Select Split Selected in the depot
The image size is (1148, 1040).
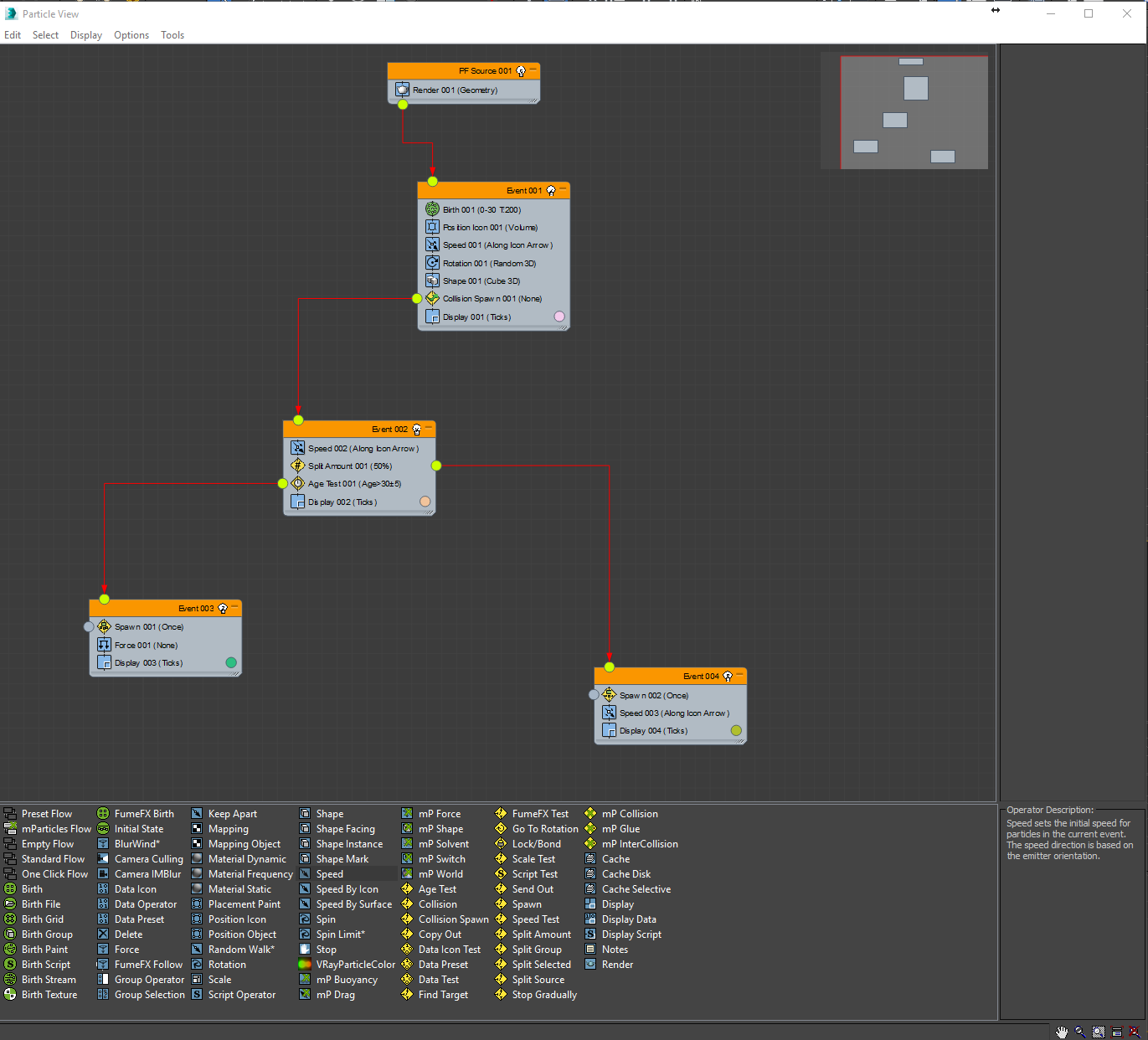[x=542, y=965]
